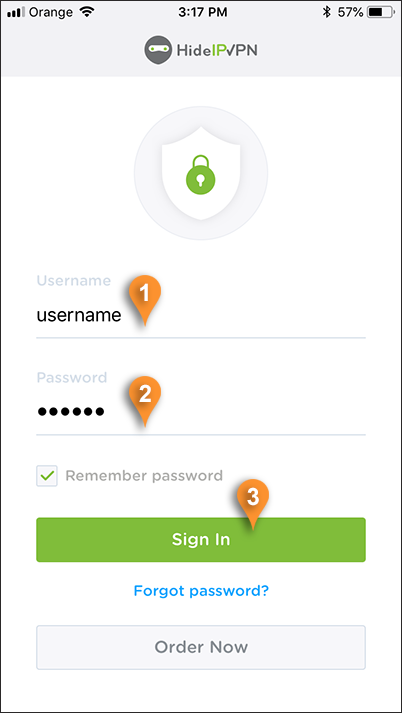The width and height of the screenshot is (402, 713).
Task: Open the Forgot password? link
Action: click(x=201, y=591)
